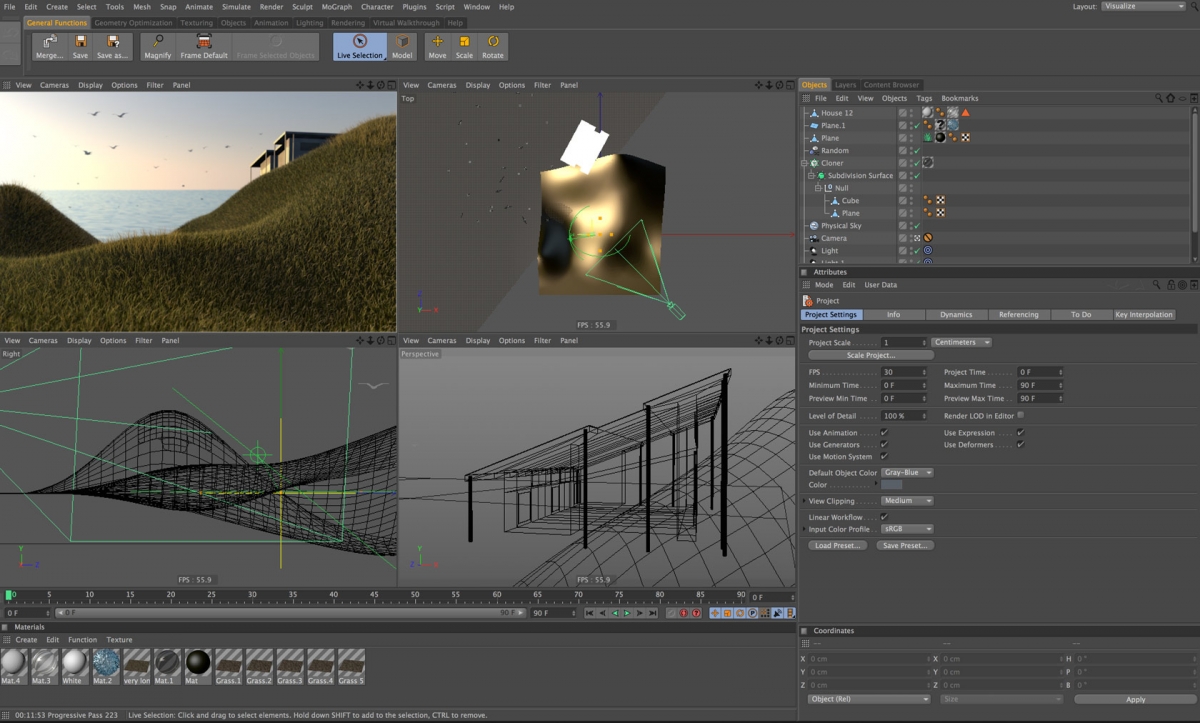The height and width of the screenshot is (723, 1200).
Task: Click the PLA keyframe icon at timeline end
Action: 764,613
